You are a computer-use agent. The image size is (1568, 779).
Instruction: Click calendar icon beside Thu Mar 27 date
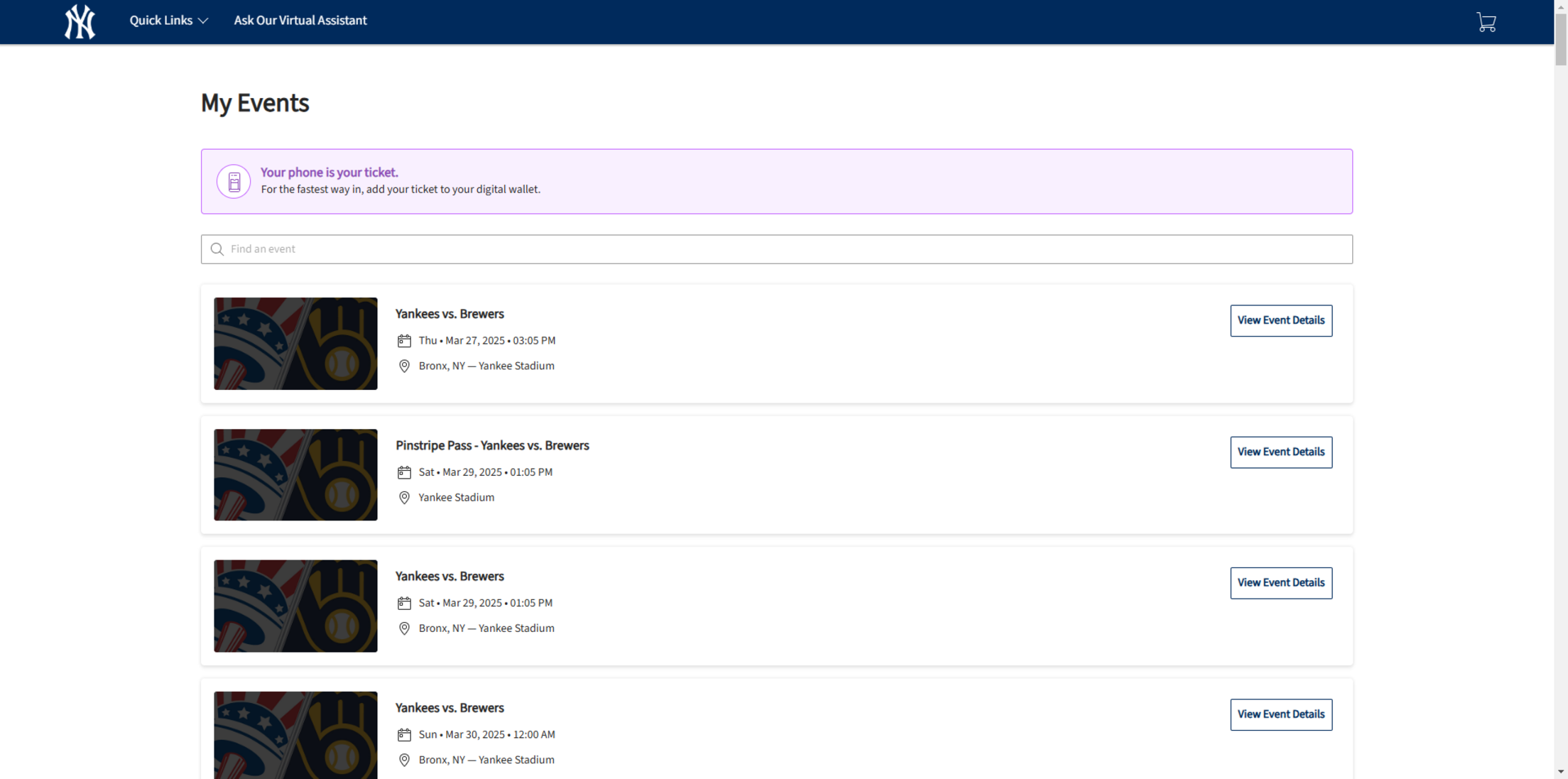(x=404, y=341)
